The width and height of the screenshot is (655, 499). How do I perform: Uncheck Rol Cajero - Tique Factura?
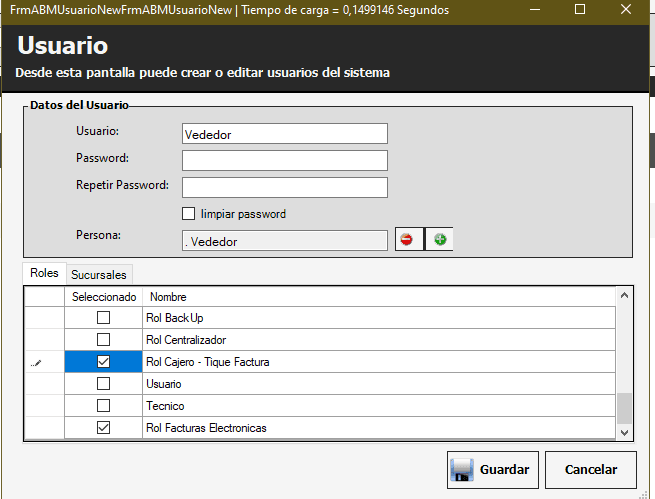(x=103, y=362)
